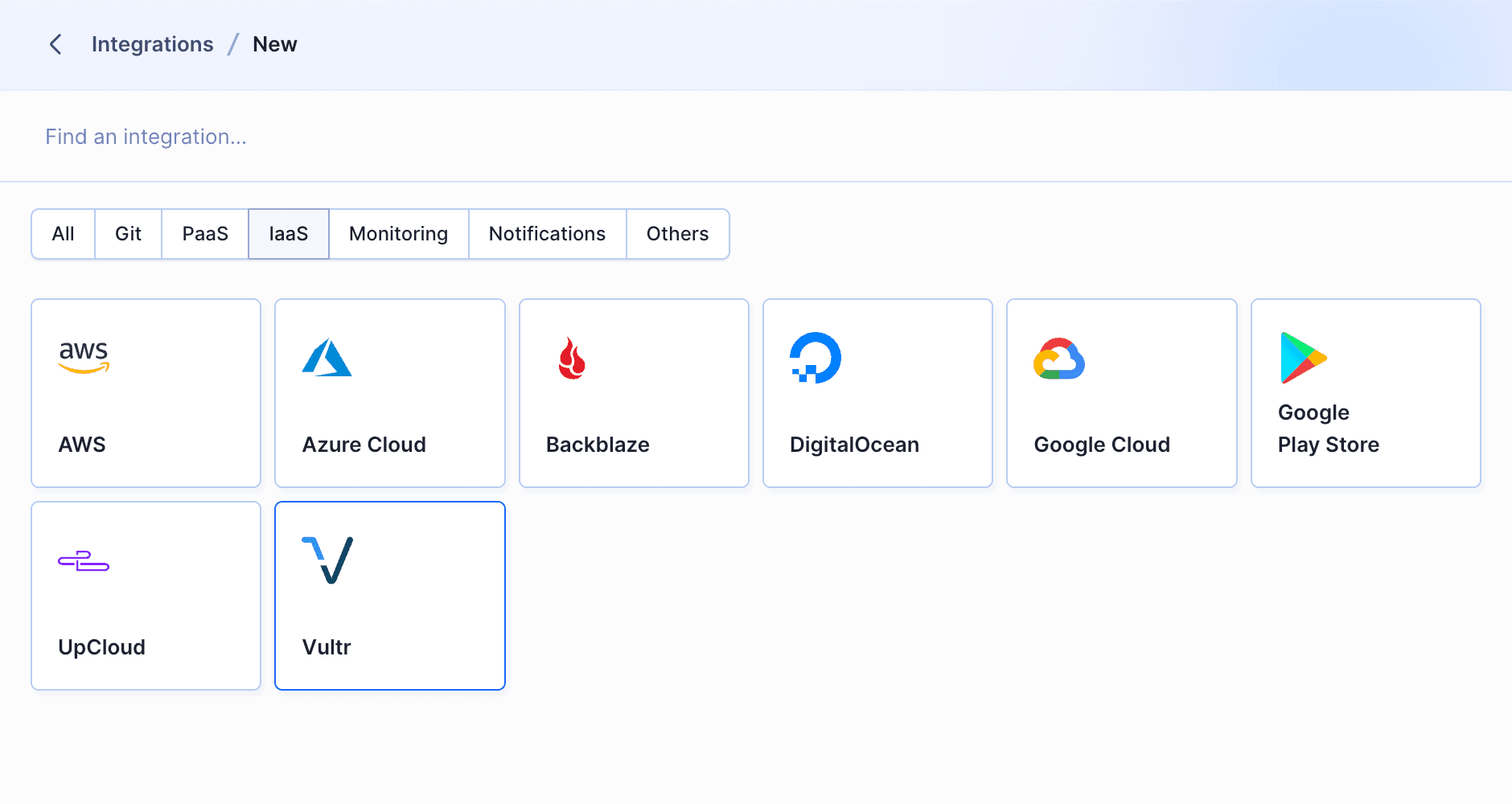The width and height of the screenshot is (1512, 804).
Task: Switch to the Monitoring filter tab
Action: 399,234
